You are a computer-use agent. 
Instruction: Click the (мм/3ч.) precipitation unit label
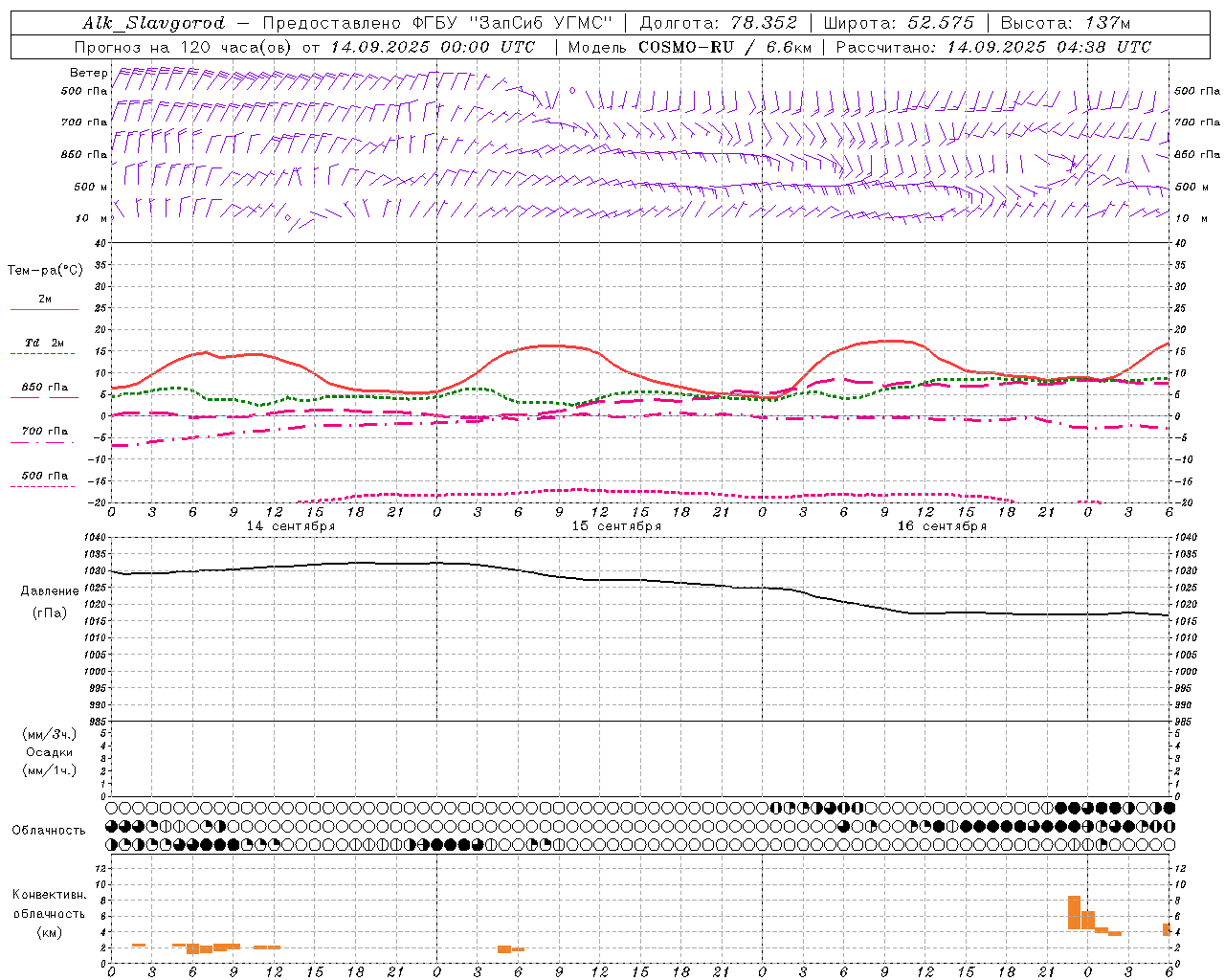[x=50, y=734]
